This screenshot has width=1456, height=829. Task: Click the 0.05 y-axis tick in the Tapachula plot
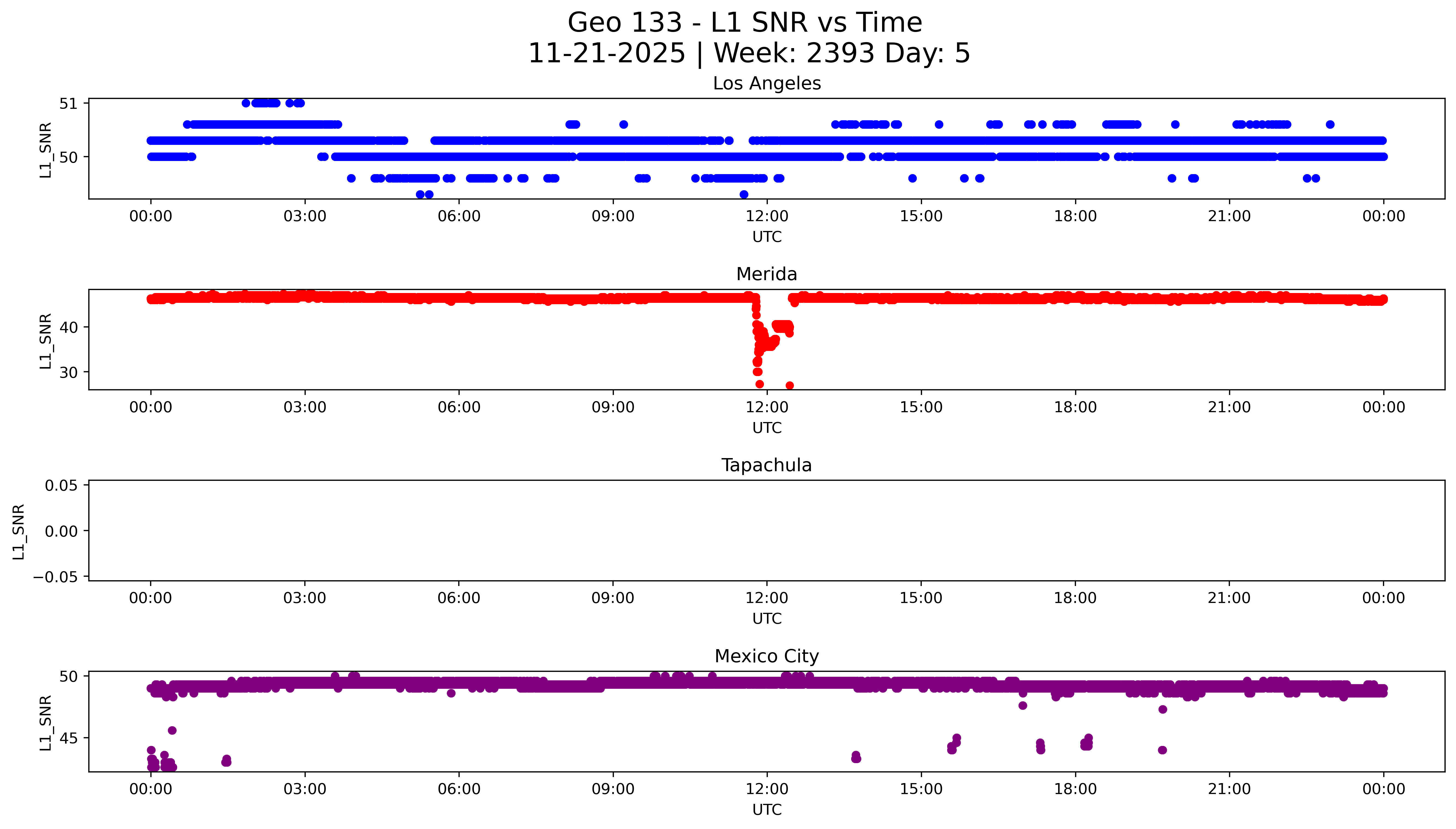point(61,486)
